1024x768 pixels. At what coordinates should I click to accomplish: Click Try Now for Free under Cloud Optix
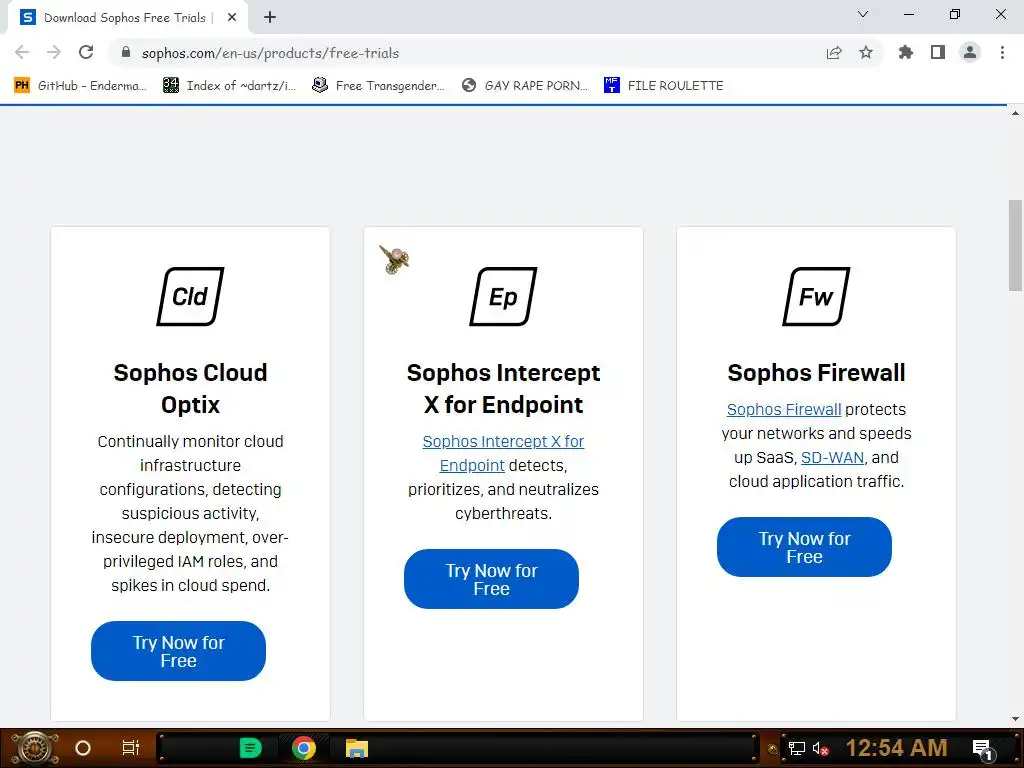click(x=178, y=651)
